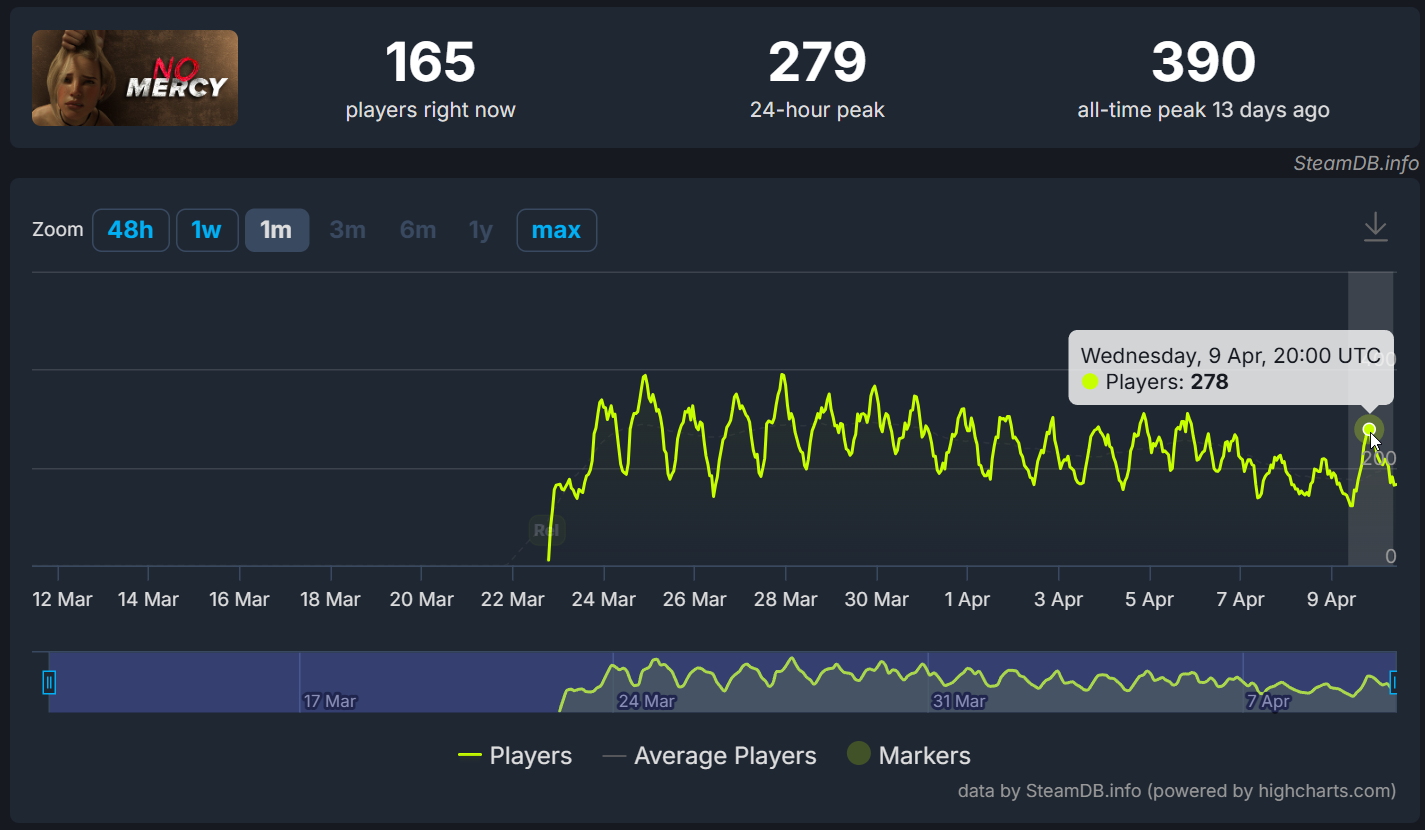Click the No Mercy game thumbnail
This screenshot has width=1425, height=830.
tap(135, 78)
